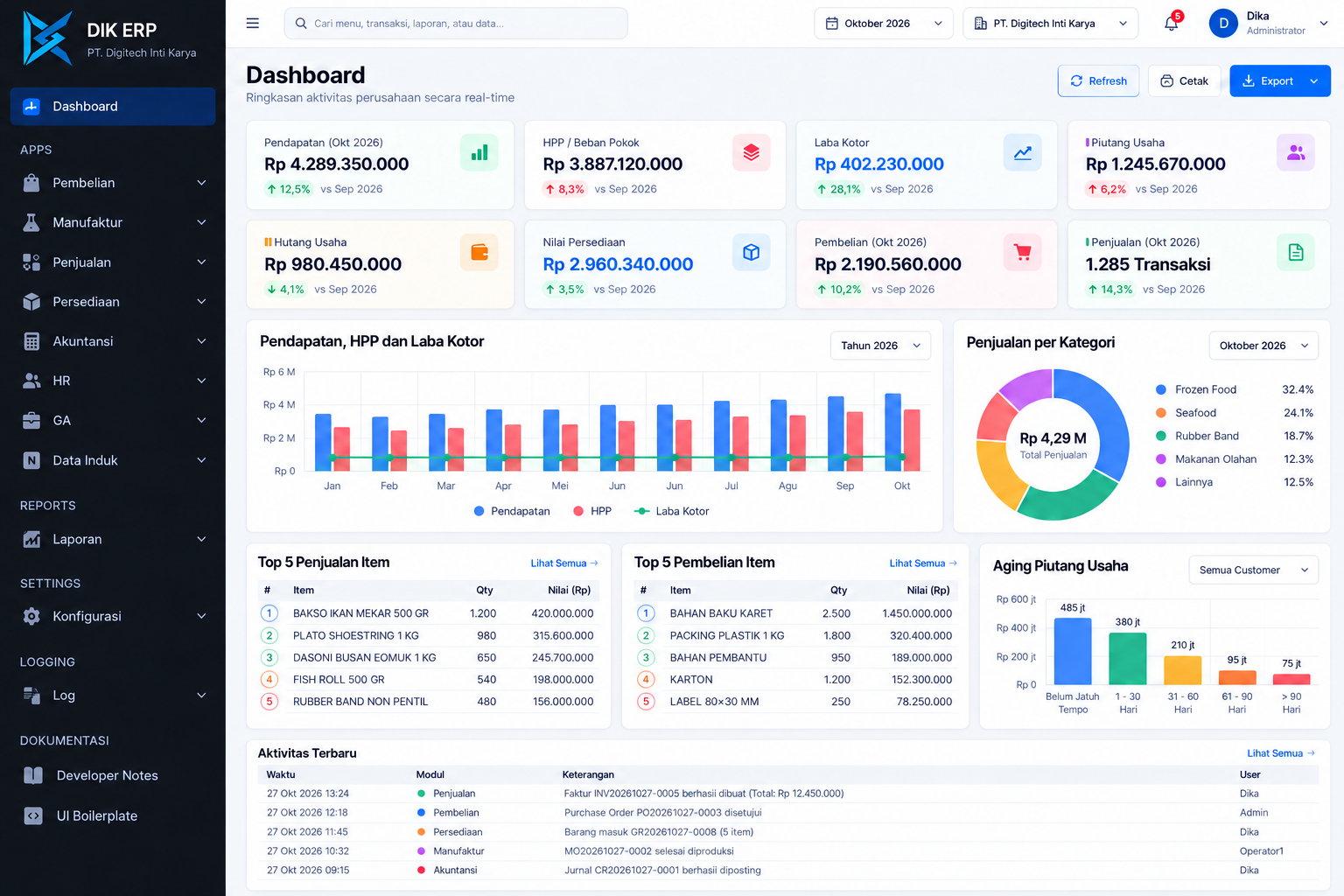
Task: Click the Pendapatan bar chart icon
Action: tap(479, 152)
